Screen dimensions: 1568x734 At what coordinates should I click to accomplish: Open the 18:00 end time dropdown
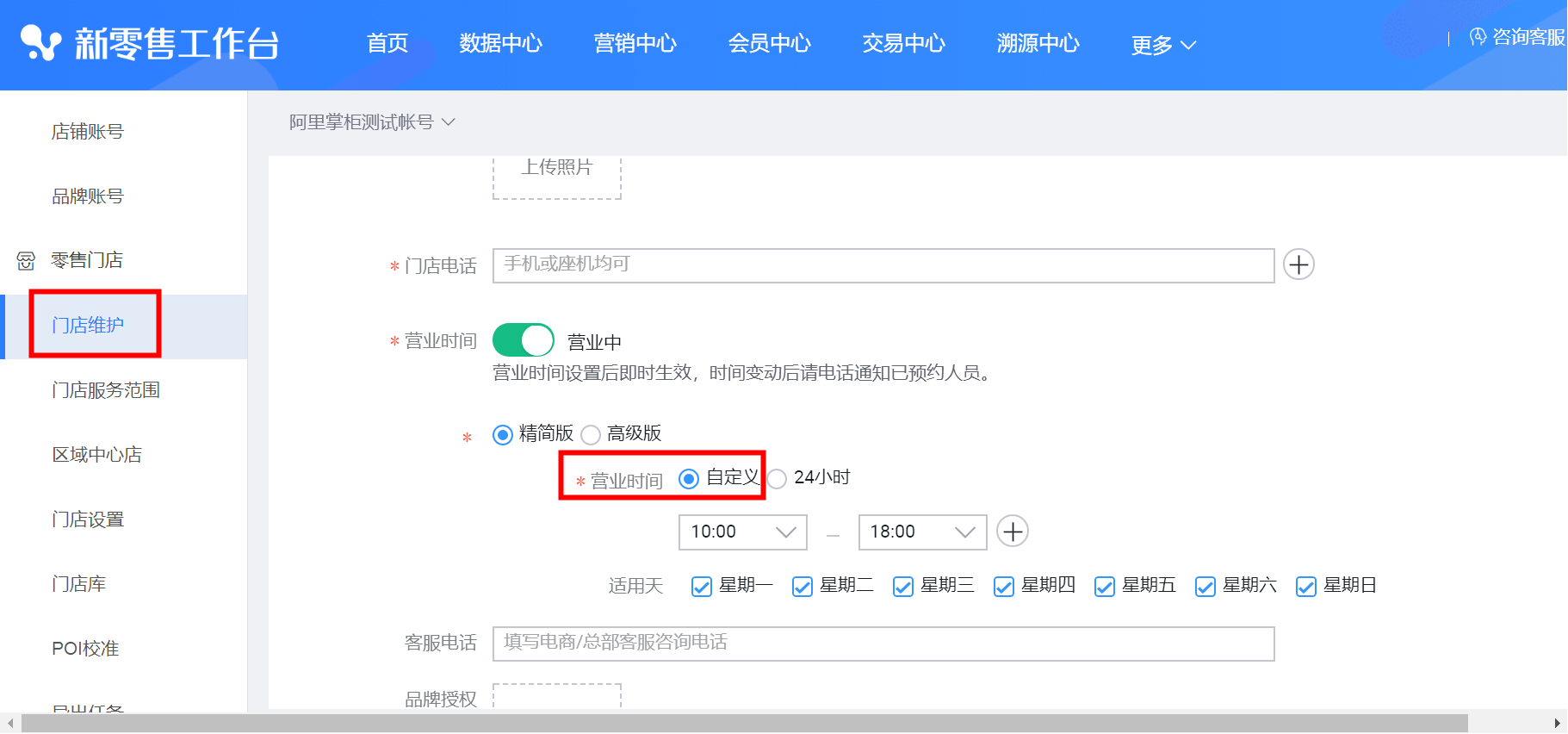coord(922,532)
